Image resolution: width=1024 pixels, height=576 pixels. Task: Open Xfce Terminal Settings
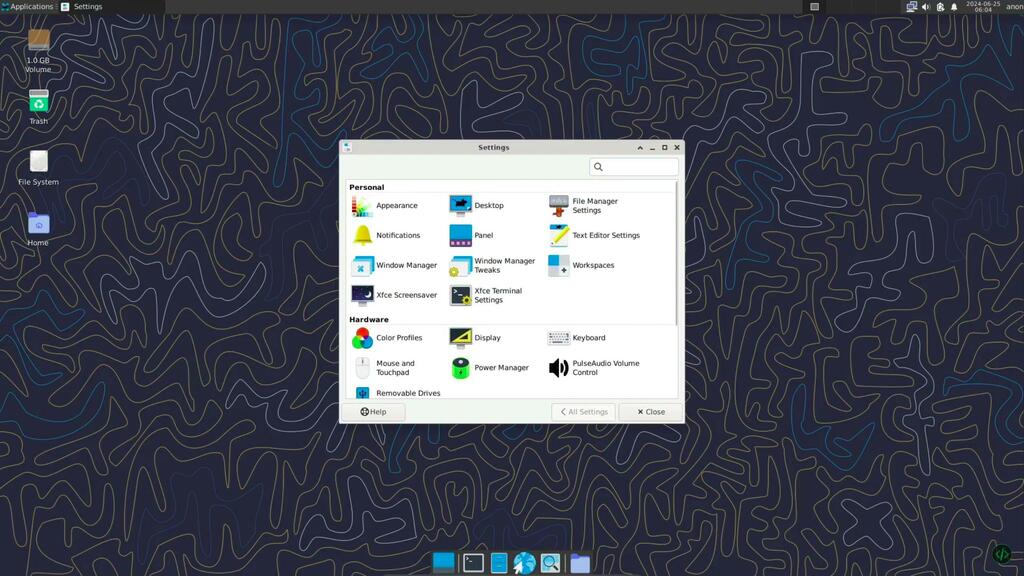487,296
